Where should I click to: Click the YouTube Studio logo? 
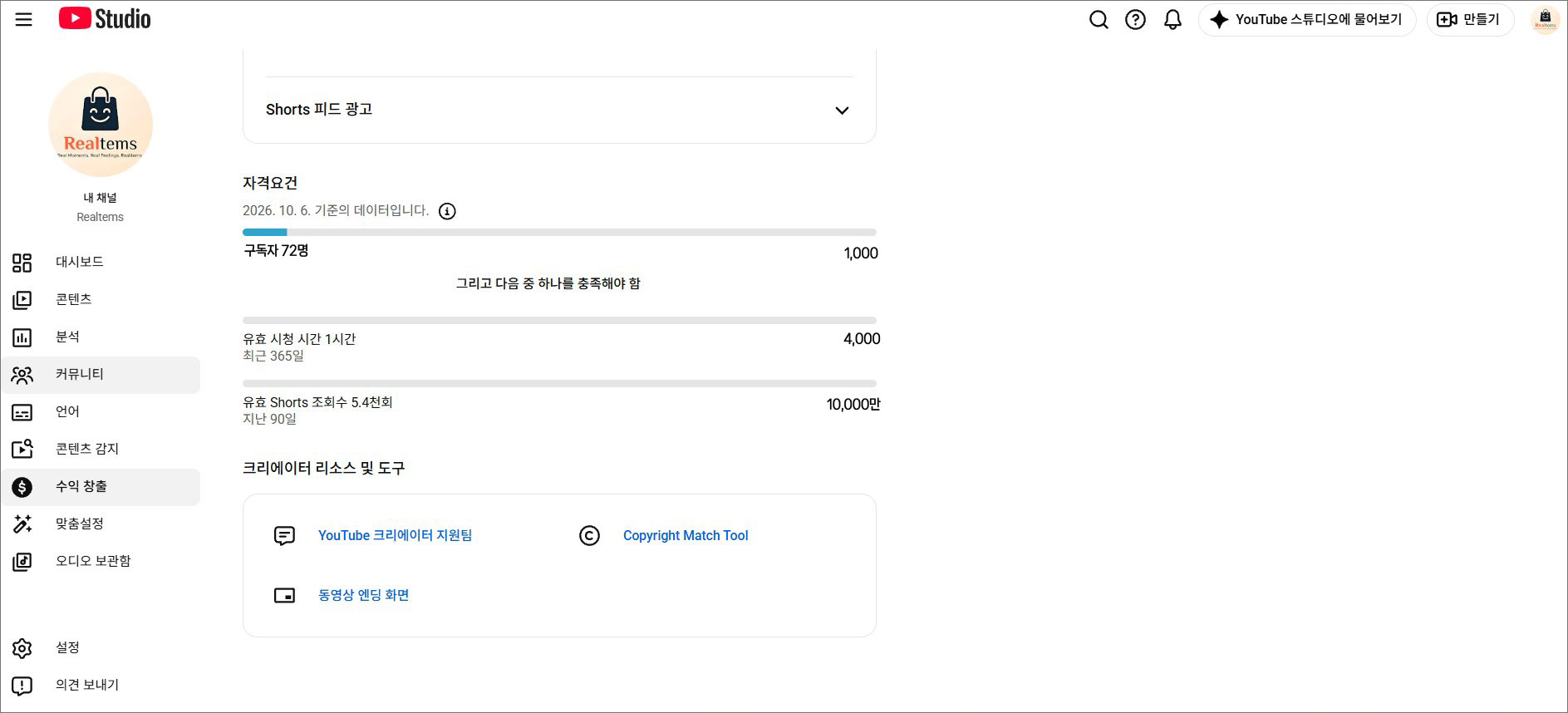105,18
